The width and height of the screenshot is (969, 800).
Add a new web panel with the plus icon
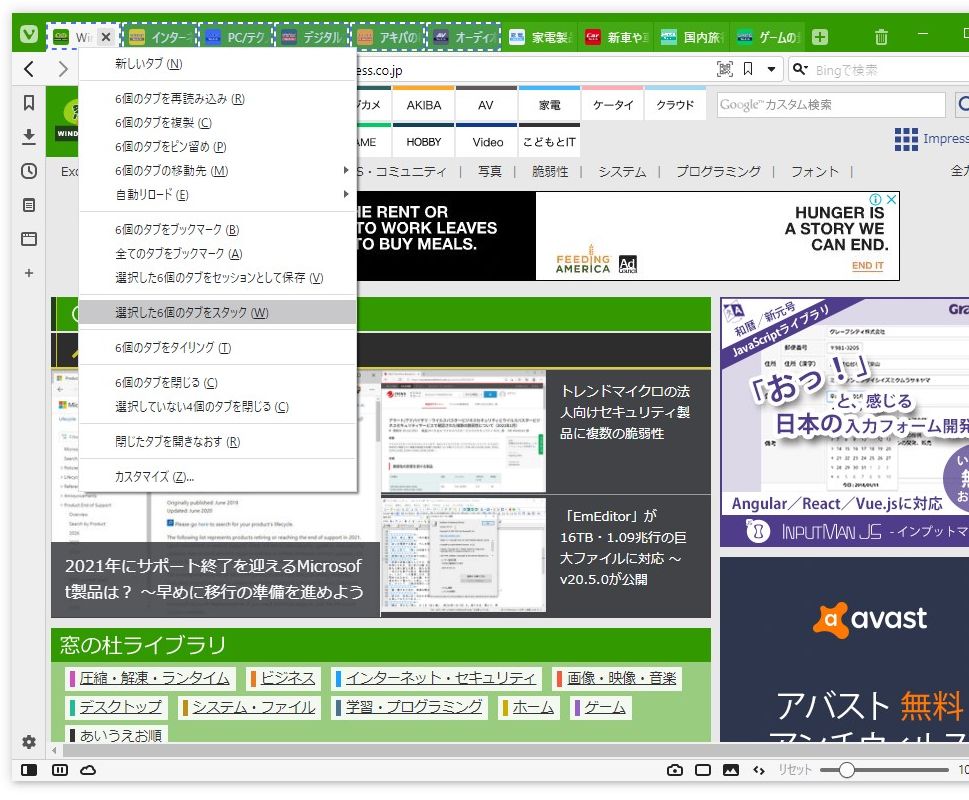28,271
